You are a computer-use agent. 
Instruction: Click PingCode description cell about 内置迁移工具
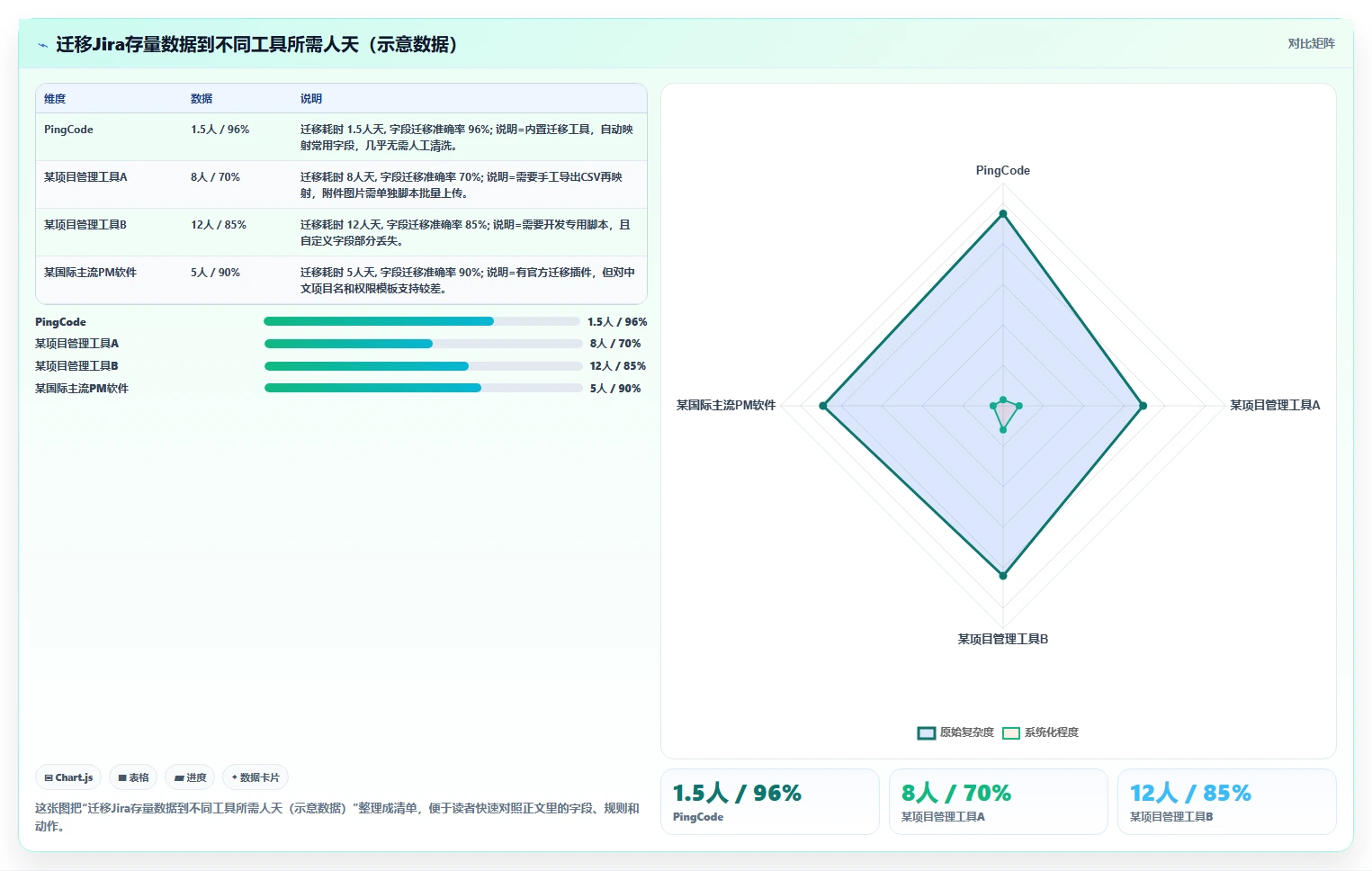click(x=468, y=137)
